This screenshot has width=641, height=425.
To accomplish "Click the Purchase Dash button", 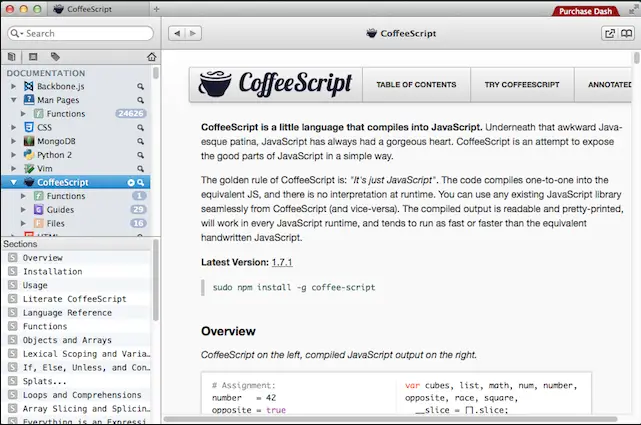I will click(x=585, y=11).
